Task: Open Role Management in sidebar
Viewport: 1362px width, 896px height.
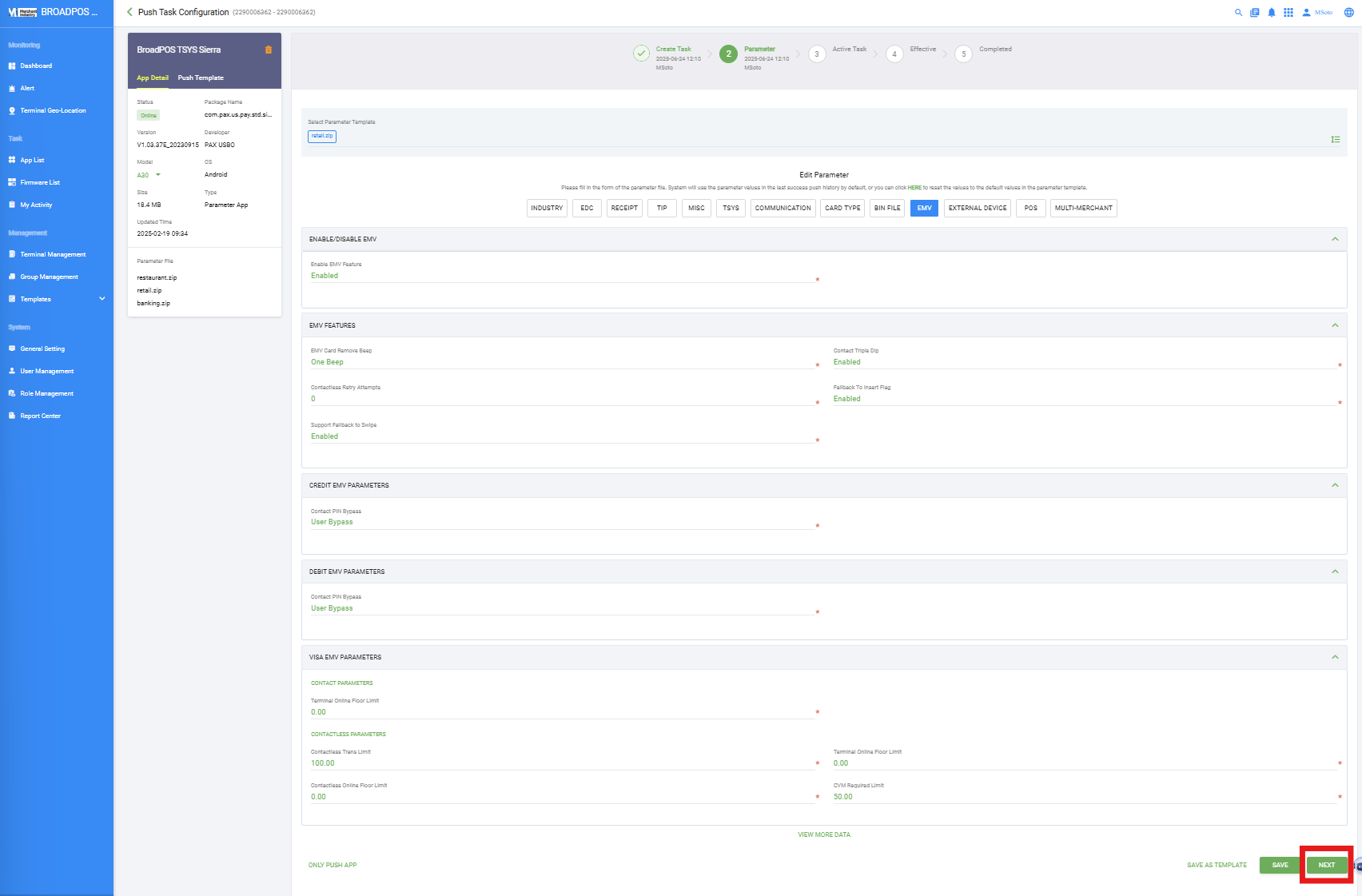Action: pos(46,393)
